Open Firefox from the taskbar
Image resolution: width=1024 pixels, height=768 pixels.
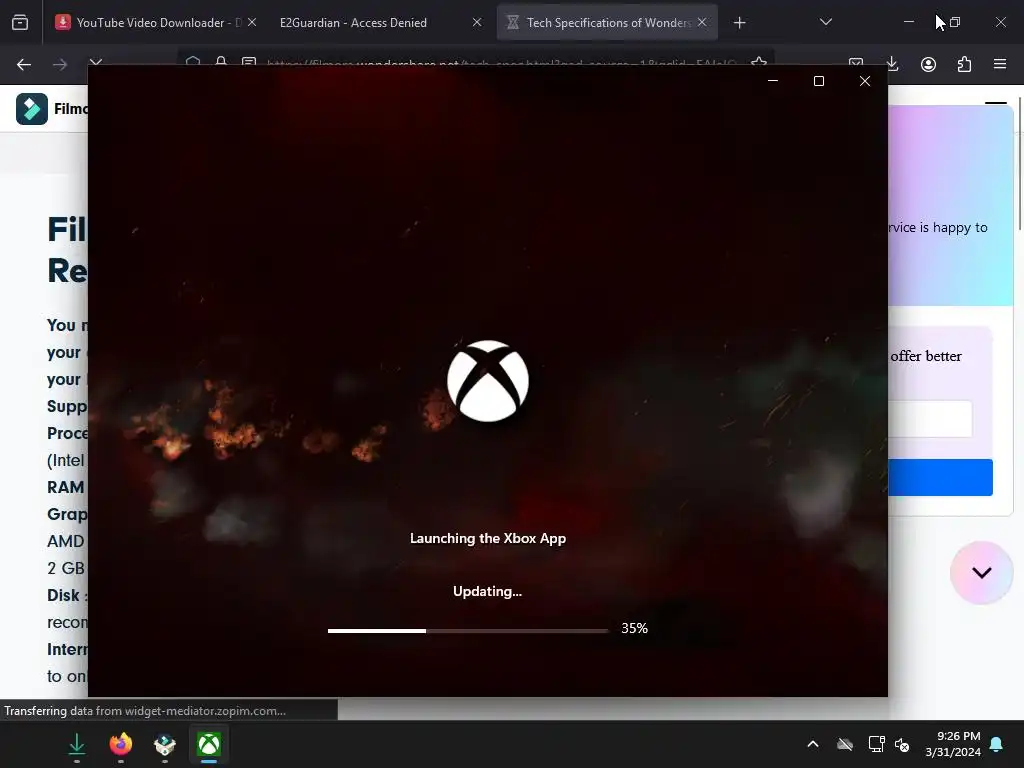click(121, 744)
